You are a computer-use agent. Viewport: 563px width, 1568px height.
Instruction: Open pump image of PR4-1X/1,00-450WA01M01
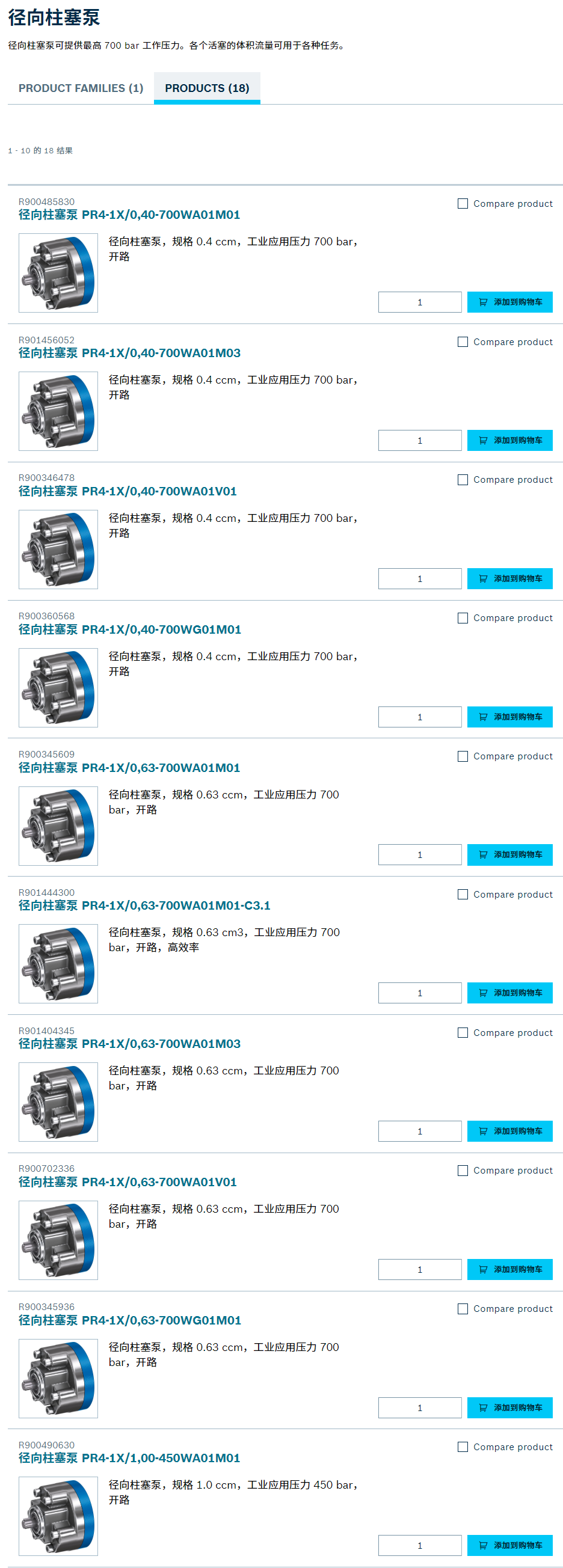(x=58, y=1516)
